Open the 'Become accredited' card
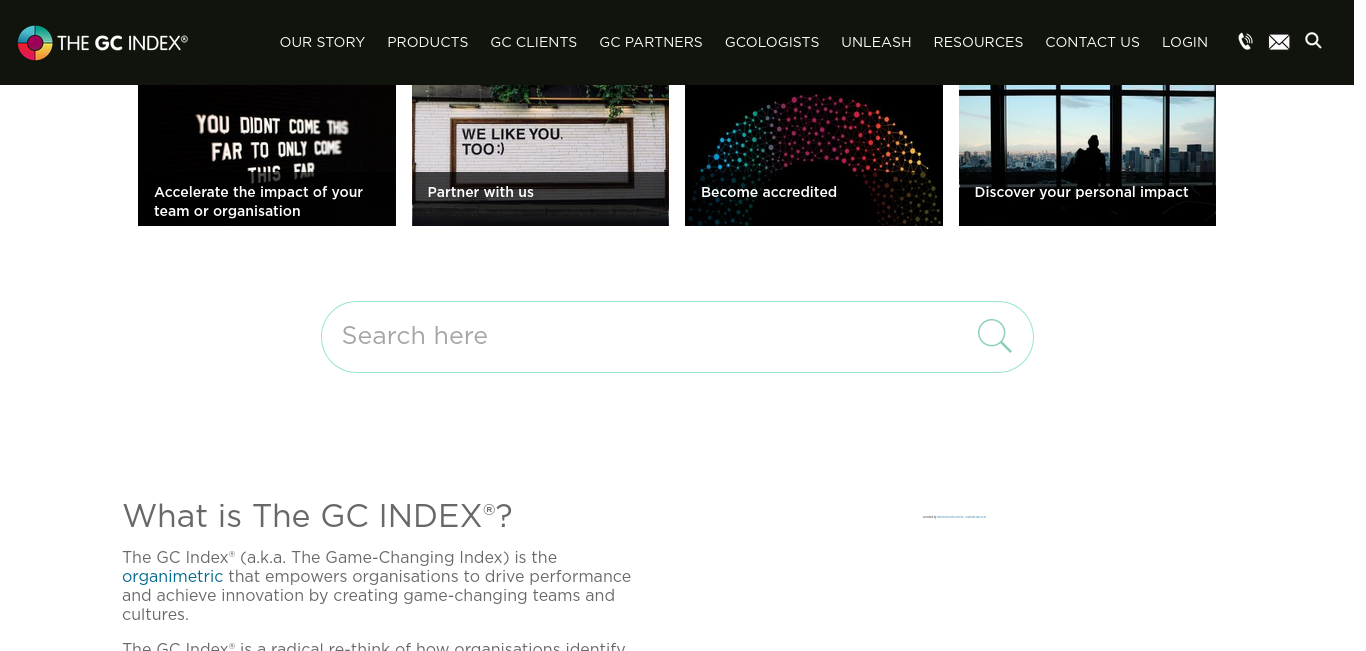The image size is (1366, 651). pos(814,155)
